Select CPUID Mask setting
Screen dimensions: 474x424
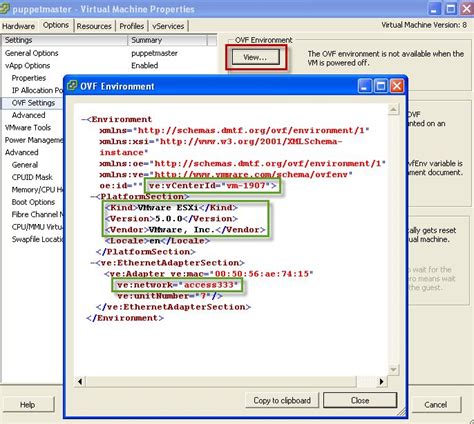point(32,177)
